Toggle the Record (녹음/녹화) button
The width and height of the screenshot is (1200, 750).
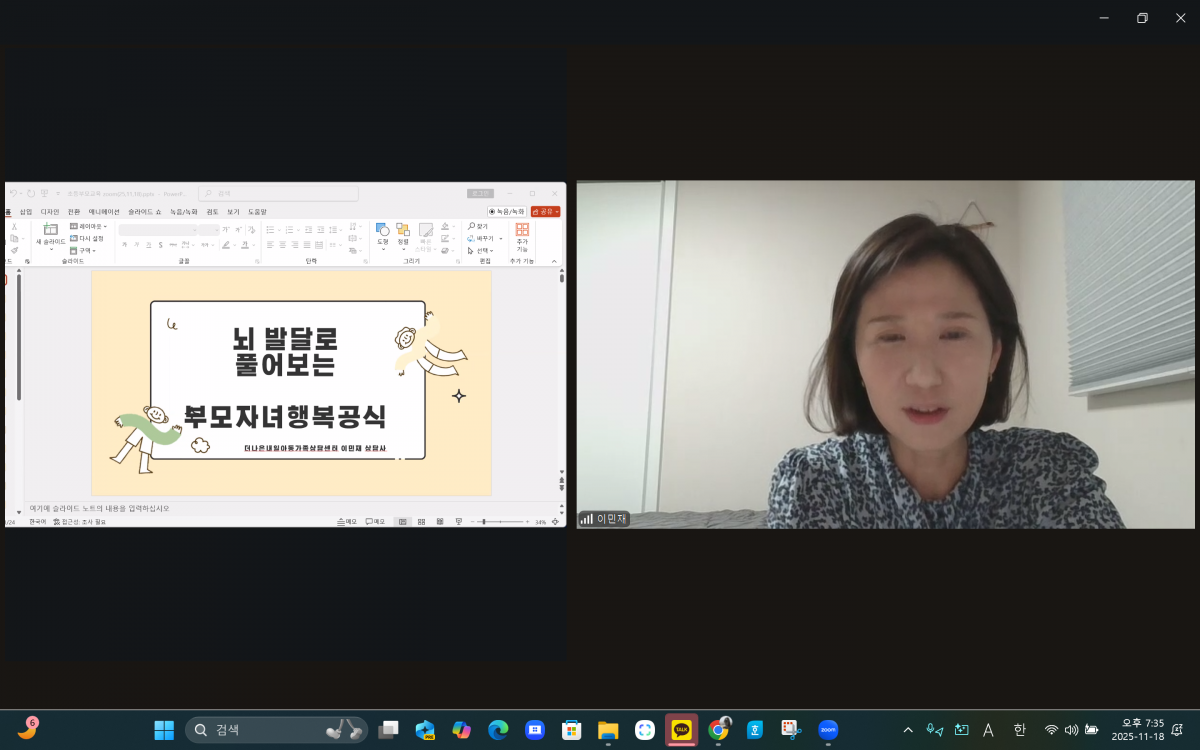[507, 212]
